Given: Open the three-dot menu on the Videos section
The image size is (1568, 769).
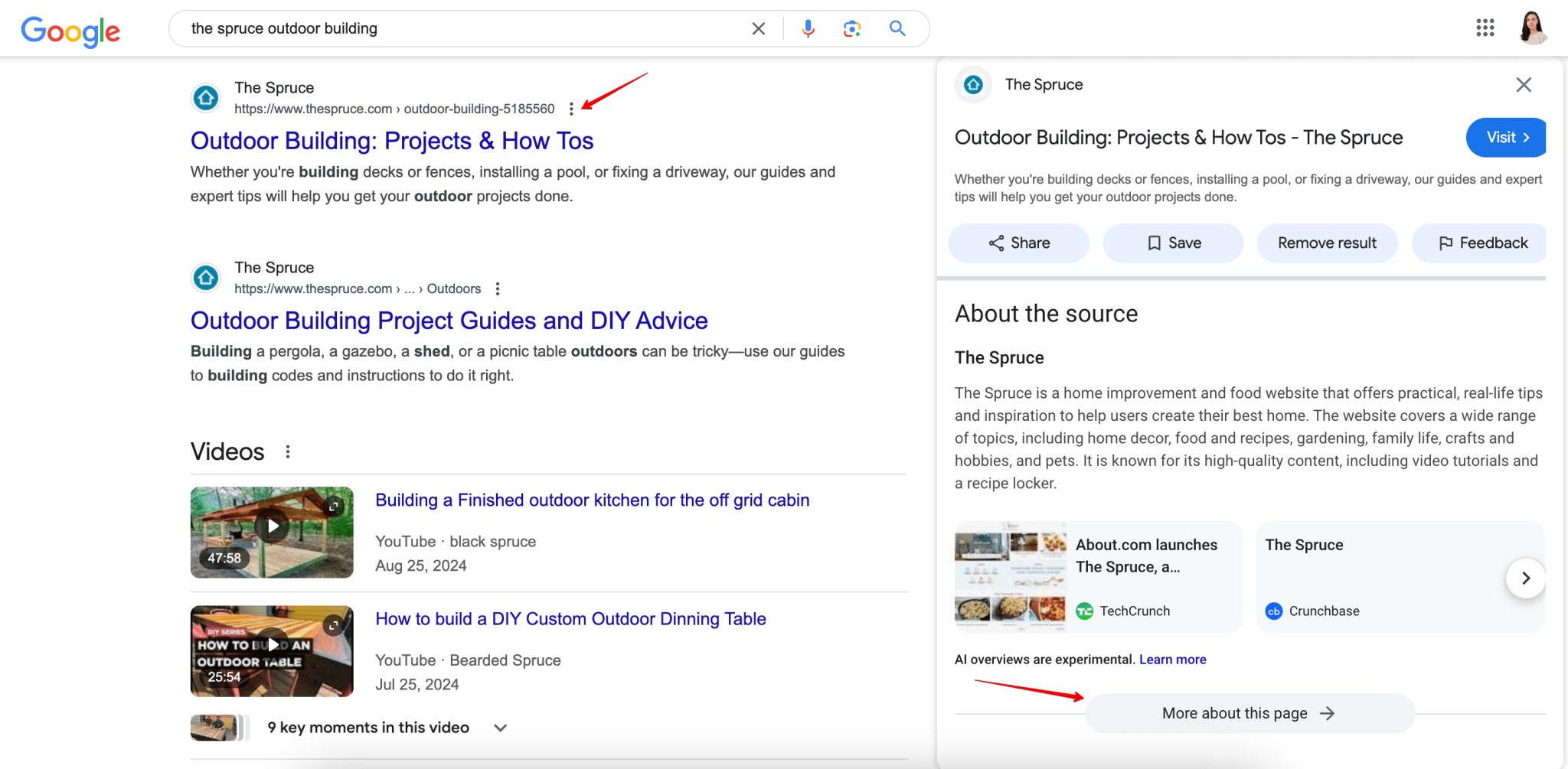Looking at the screenshot, I should tap(288, 451).
